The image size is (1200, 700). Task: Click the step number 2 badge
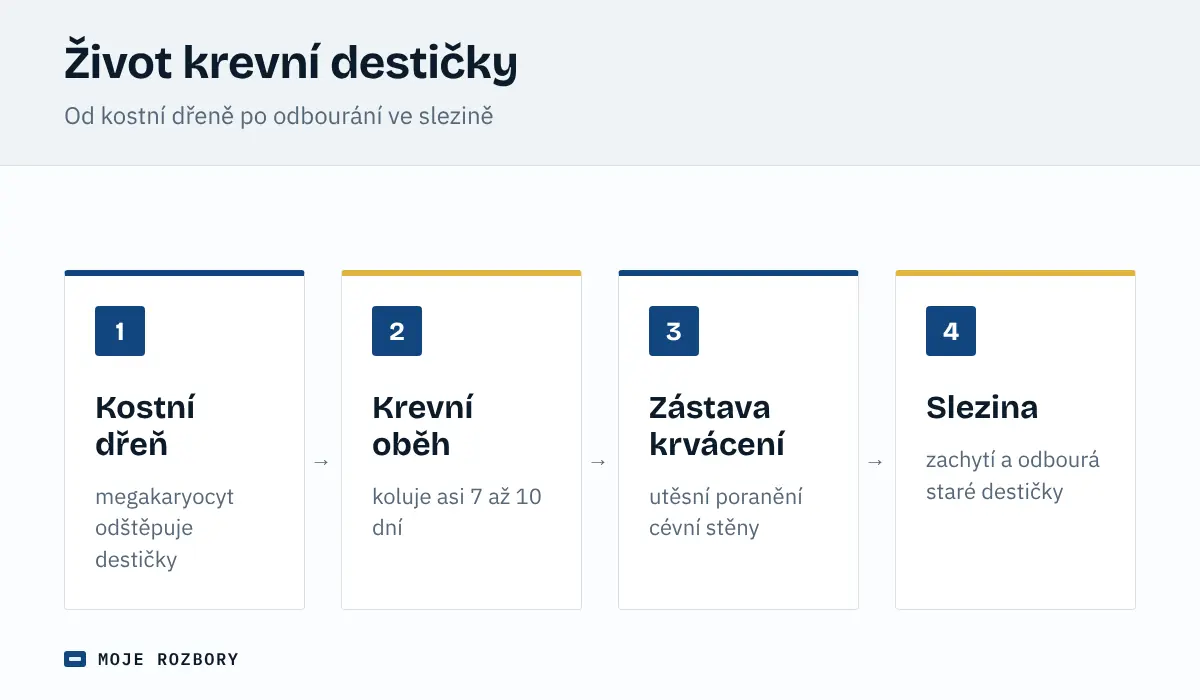397,331
